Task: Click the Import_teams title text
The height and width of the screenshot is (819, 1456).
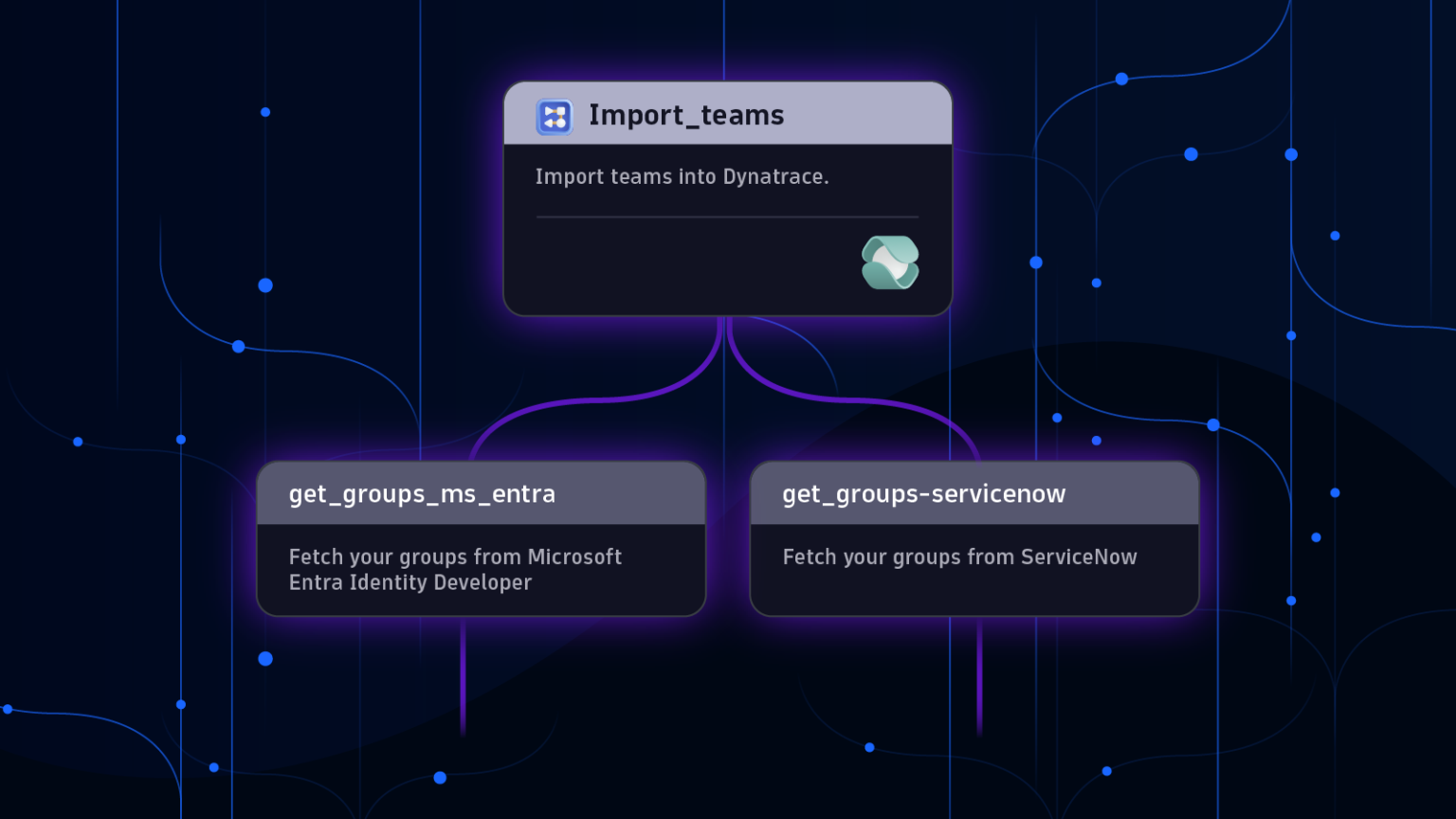Action: coord(686,115)
